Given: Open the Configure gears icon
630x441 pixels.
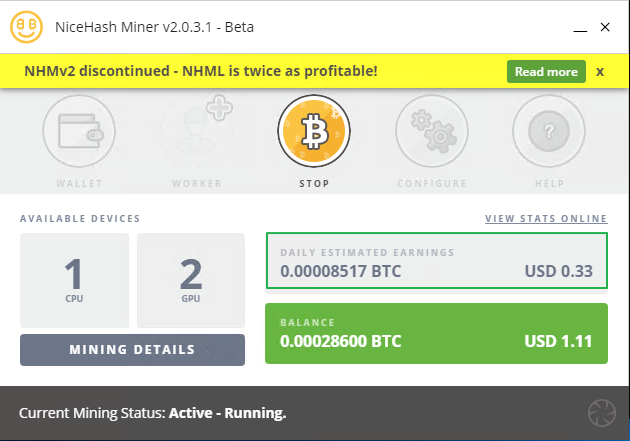Looking at the screenshot, I should click(x=432, y=131).
